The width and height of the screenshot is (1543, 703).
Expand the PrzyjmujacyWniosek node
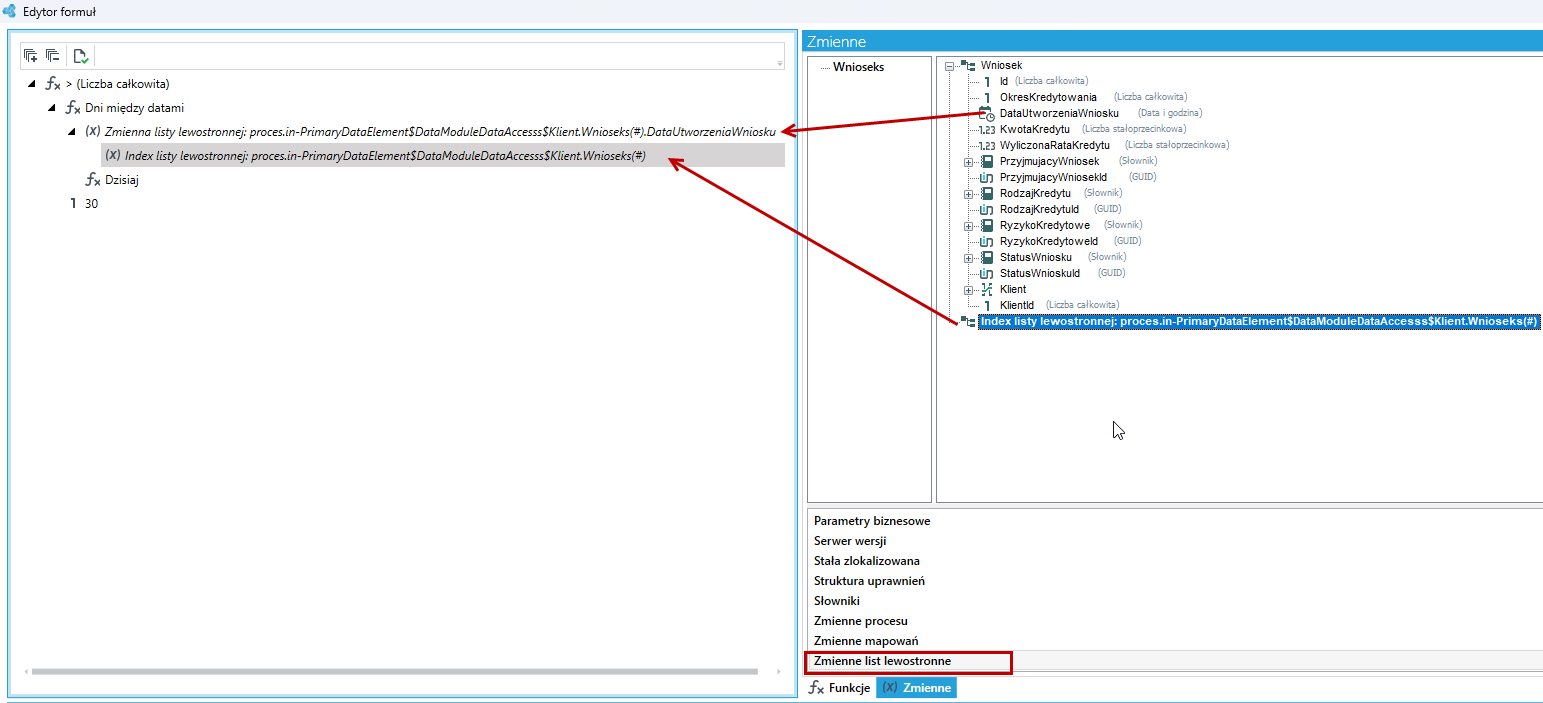click(968, 161)
